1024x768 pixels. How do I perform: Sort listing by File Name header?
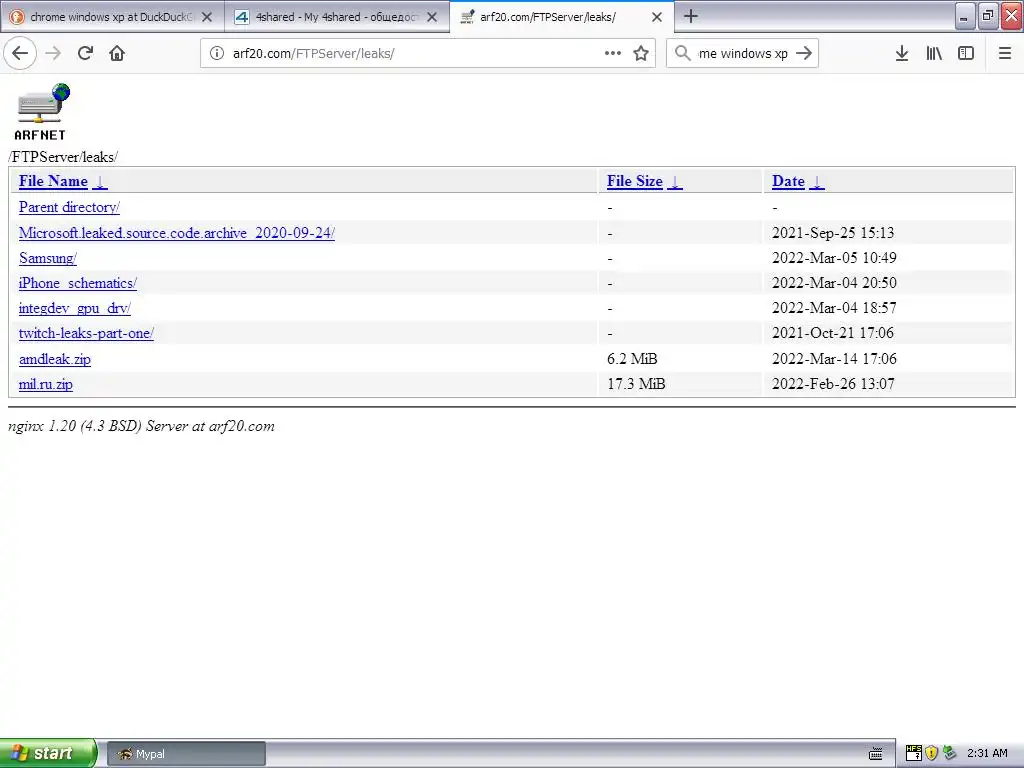click(x=53, y=181)
